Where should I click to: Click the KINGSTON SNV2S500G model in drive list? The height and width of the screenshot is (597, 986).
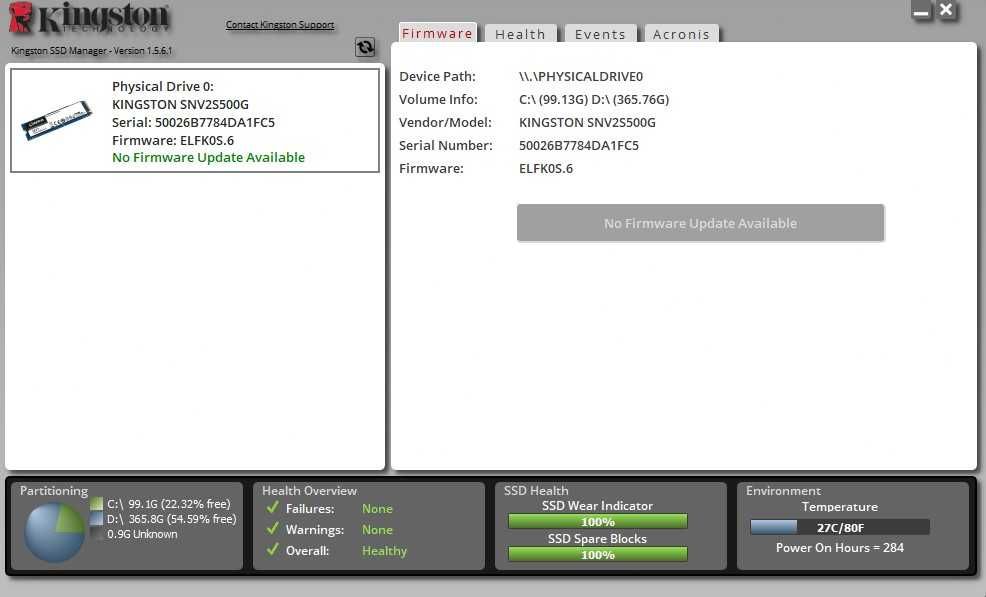point(180,104)
